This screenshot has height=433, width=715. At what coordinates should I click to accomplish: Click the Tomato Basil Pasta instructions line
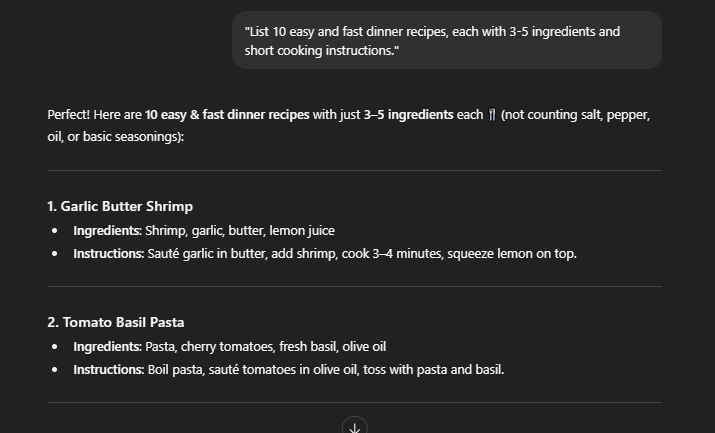coord(289,369)
